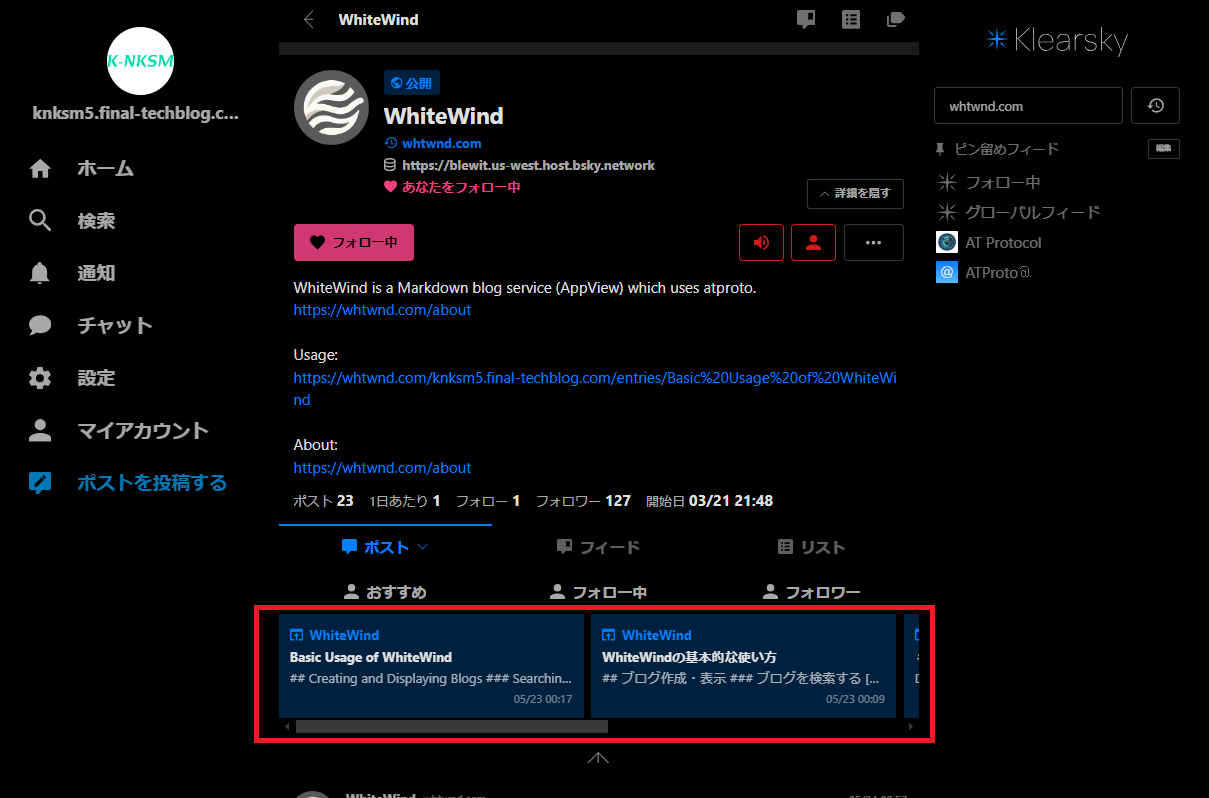This screenshot has height=798, width=1209.
Task: Open the whtwnd.com/about link under About
Action: pos(382,468)
